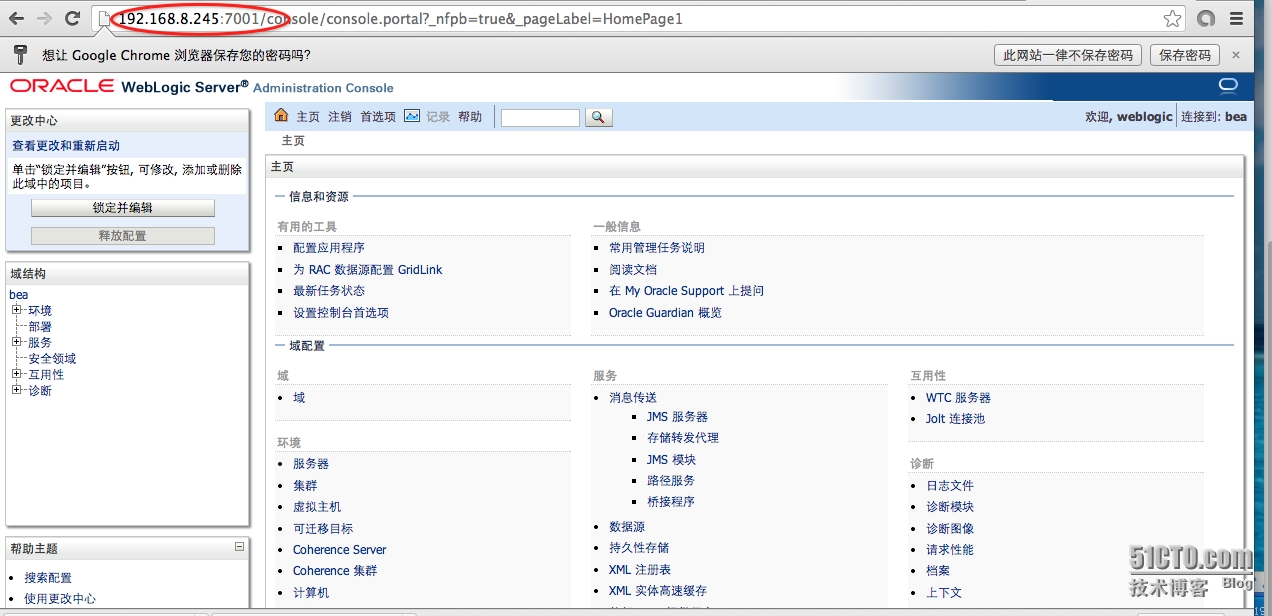This screenshot has height=616, width=1272.
Task: Click the 释放配置 button
Action: [123, 236]
